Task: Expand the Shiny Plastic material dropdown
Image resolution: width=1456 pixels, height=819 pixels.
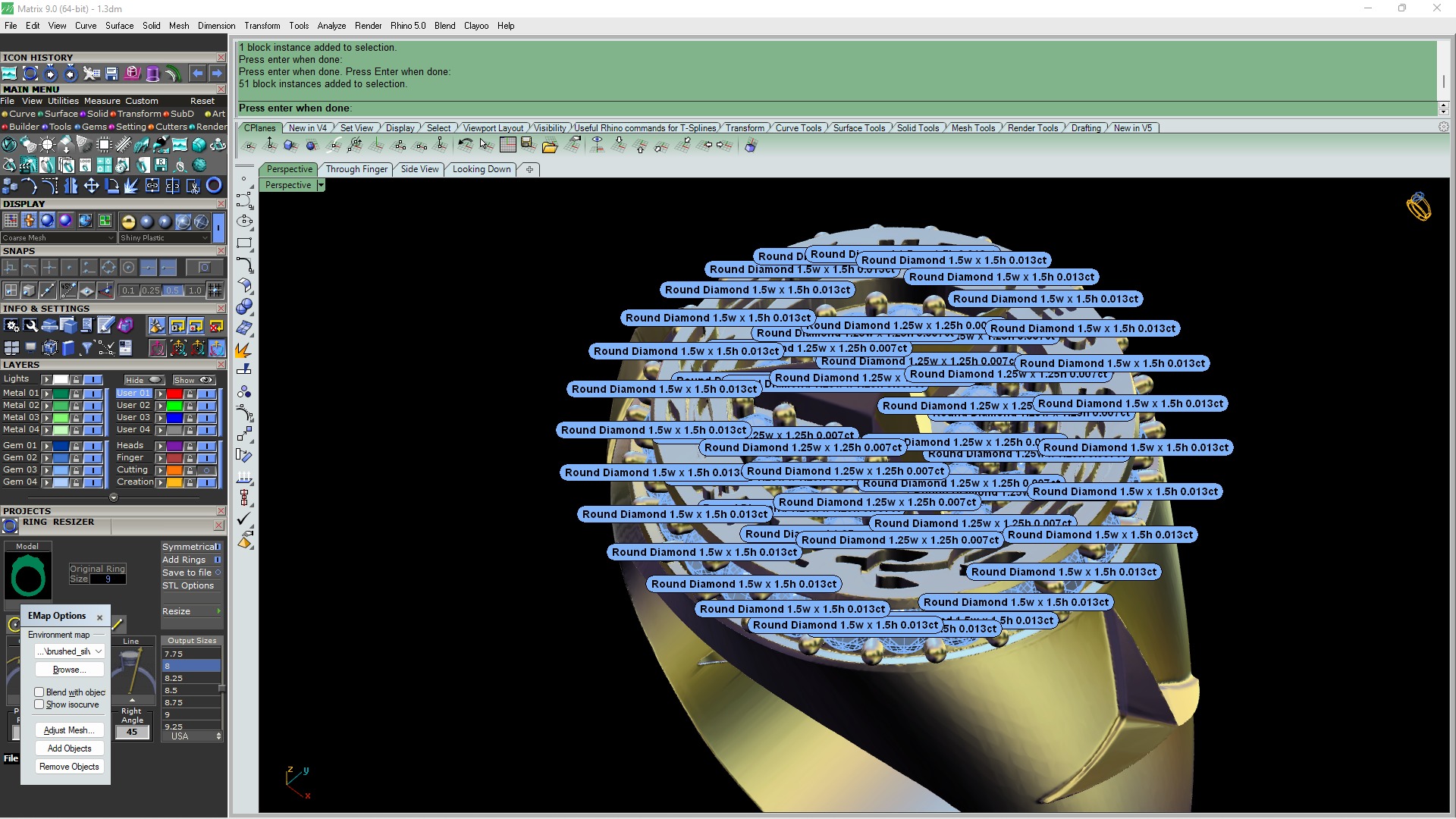Action: (164, 238)
